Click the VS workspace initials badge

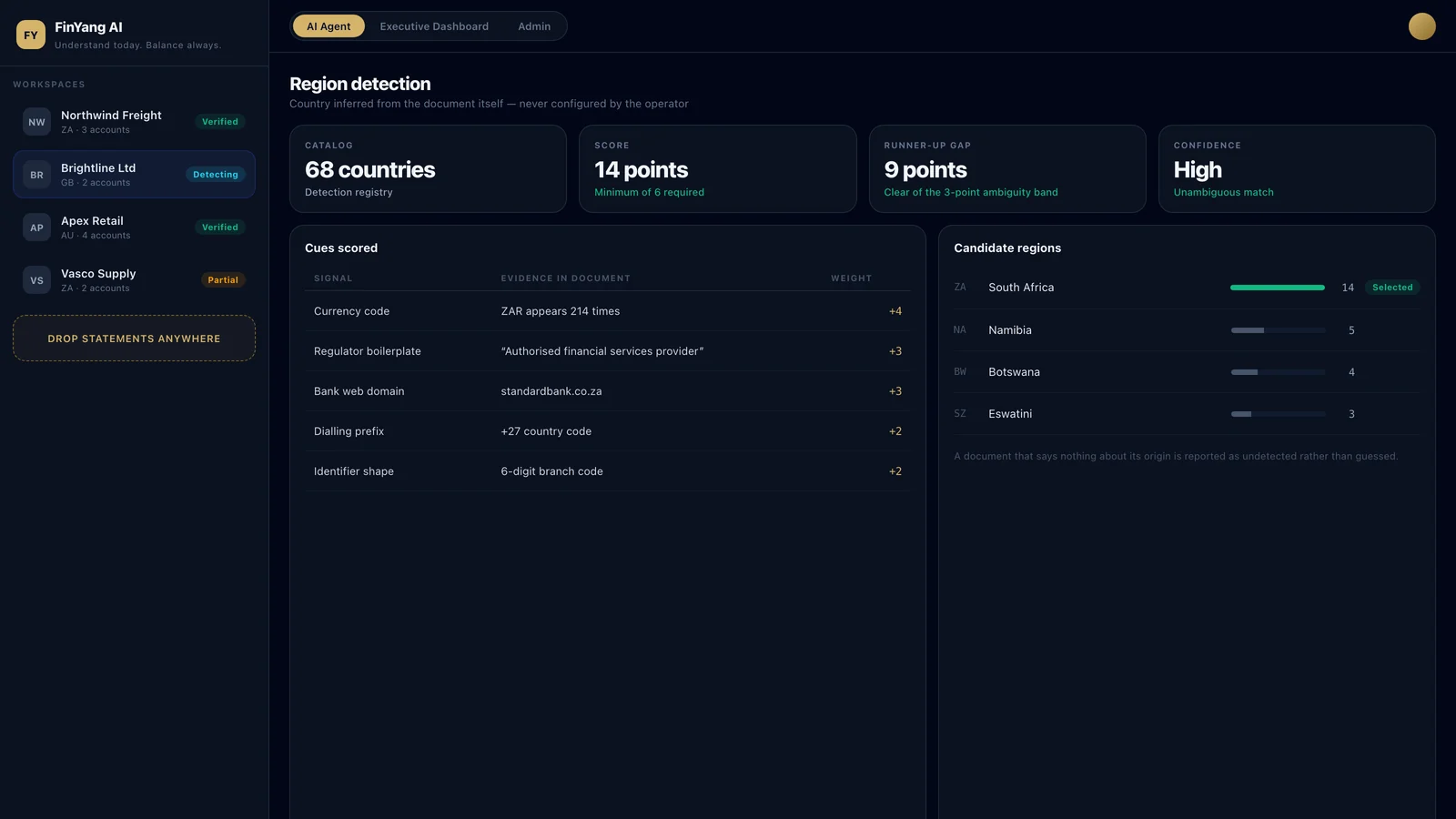click(x=36, y=280)
